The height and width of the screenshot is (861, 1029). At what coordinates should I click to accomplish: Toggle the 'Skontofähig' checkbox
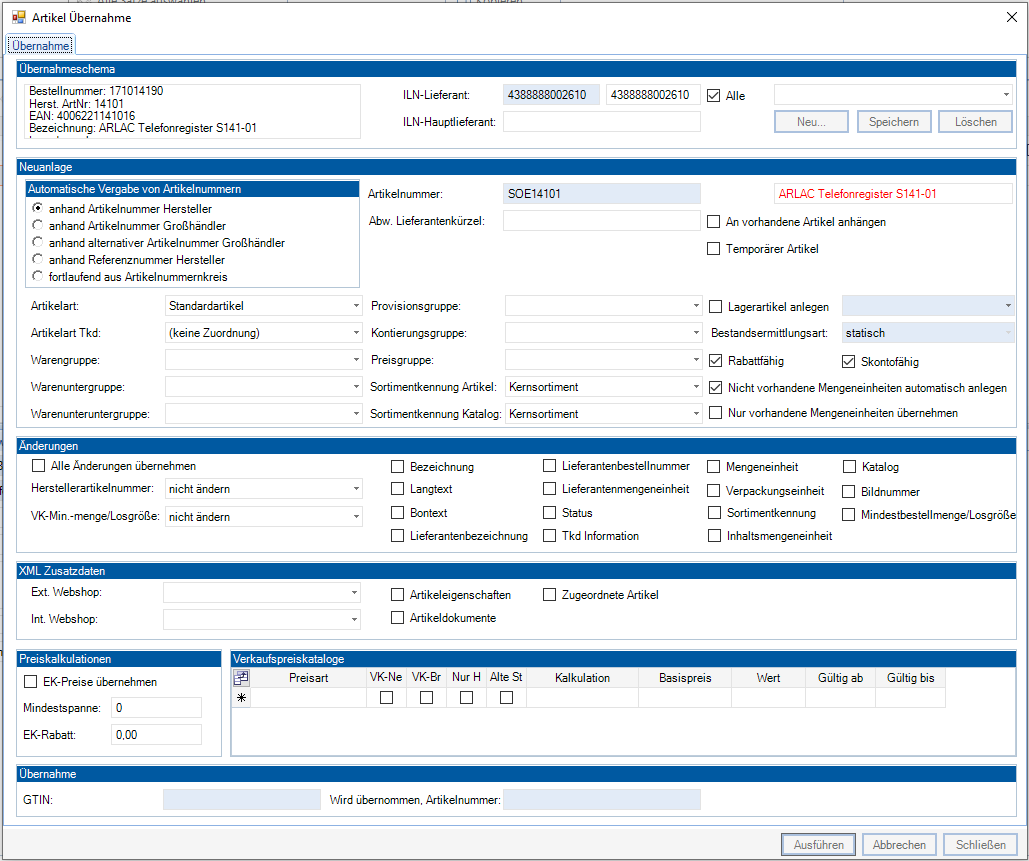click(x=849, y=362)
